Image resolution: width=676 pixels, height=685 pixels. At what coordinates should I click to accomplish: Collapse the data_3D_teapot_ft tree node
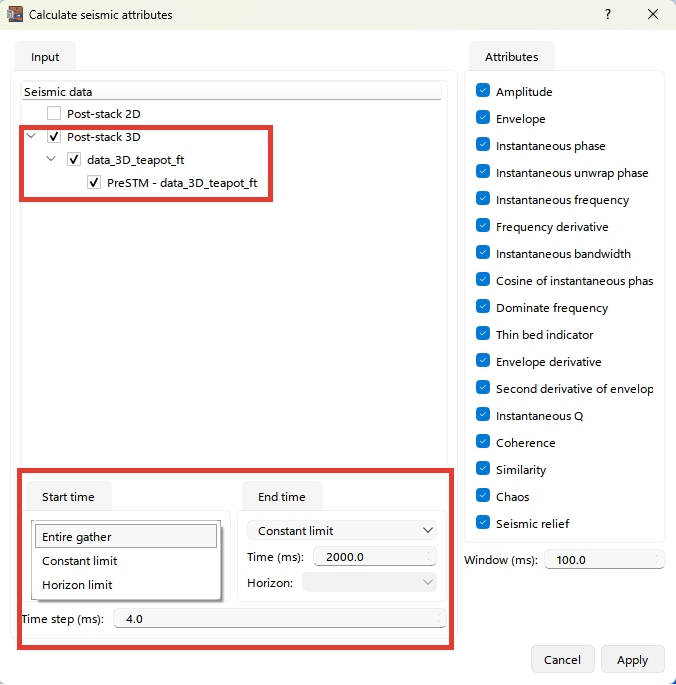52,160
